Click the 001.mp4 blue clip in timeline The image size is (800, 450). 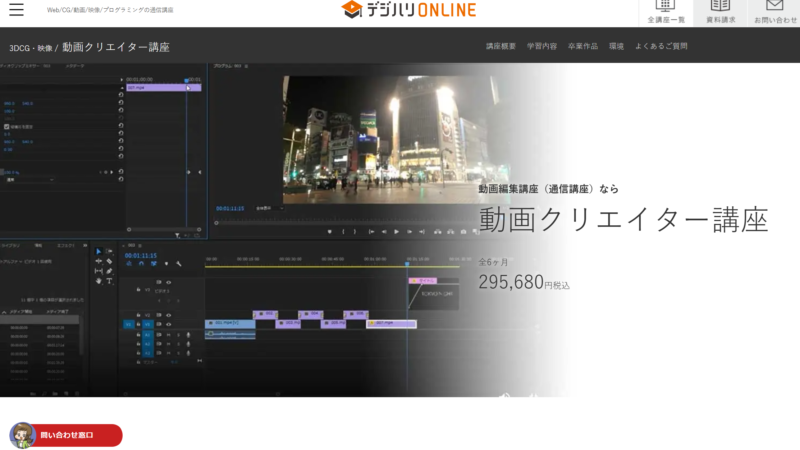(230, 323)
